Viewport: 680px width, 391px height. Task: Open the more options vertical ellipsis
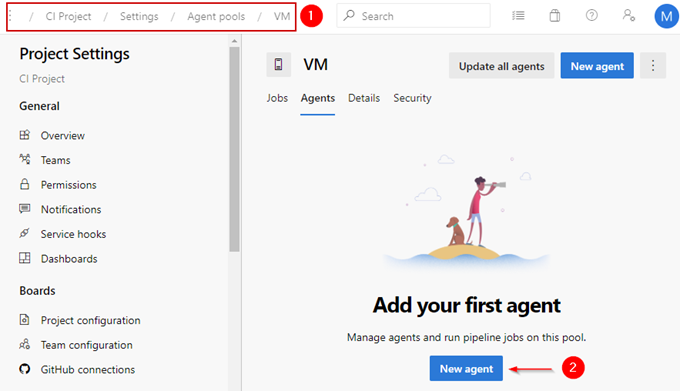(653, 65)
